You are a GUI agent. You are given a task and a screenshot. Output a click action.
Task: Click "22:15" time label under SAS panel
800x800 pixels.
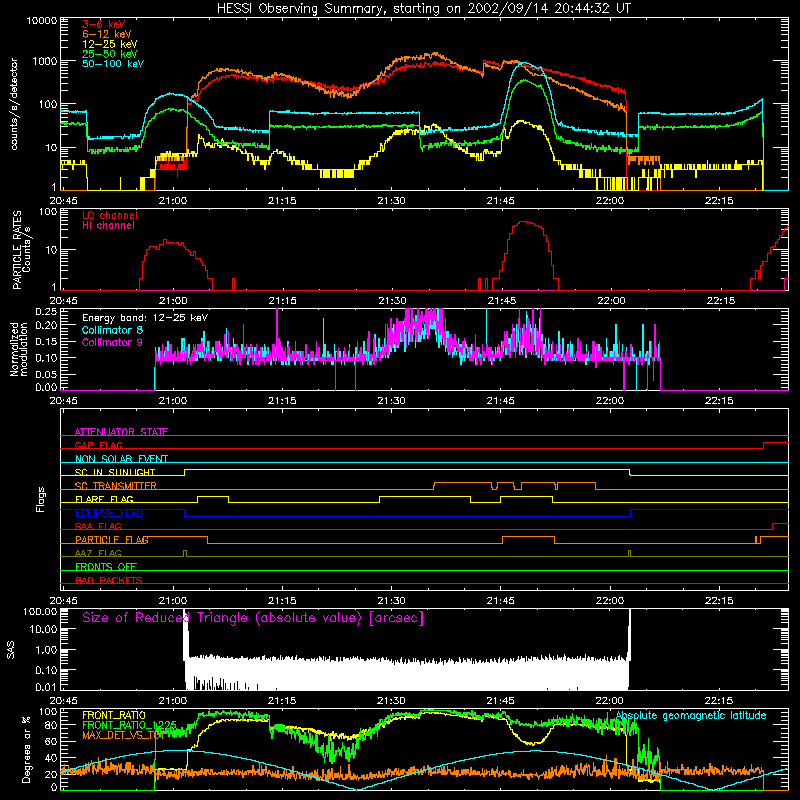[x=719, y=701]
